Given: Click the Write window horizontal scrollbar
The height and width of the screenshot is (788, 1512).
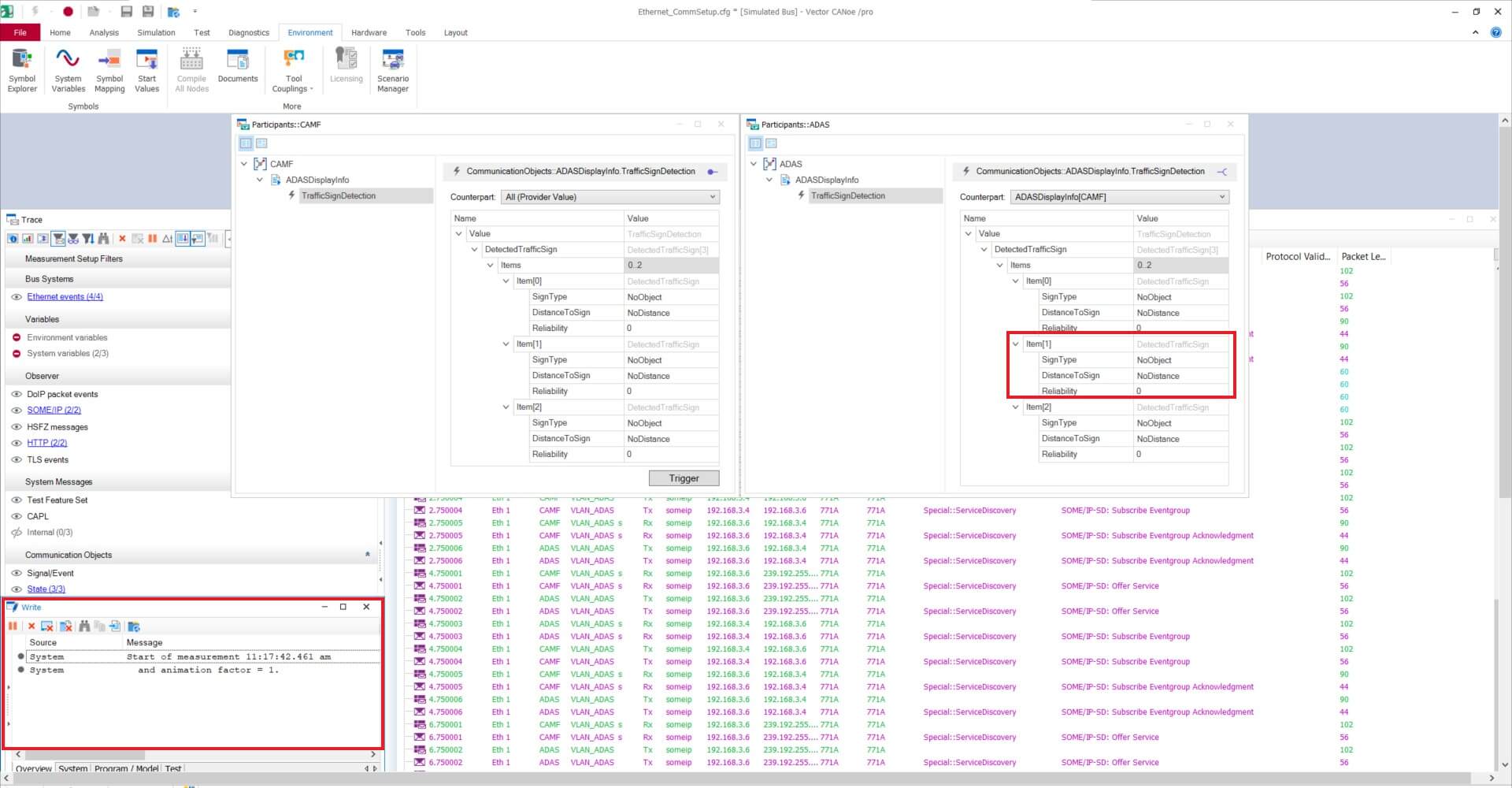Looking at the screenshot, I should (79, 755).
